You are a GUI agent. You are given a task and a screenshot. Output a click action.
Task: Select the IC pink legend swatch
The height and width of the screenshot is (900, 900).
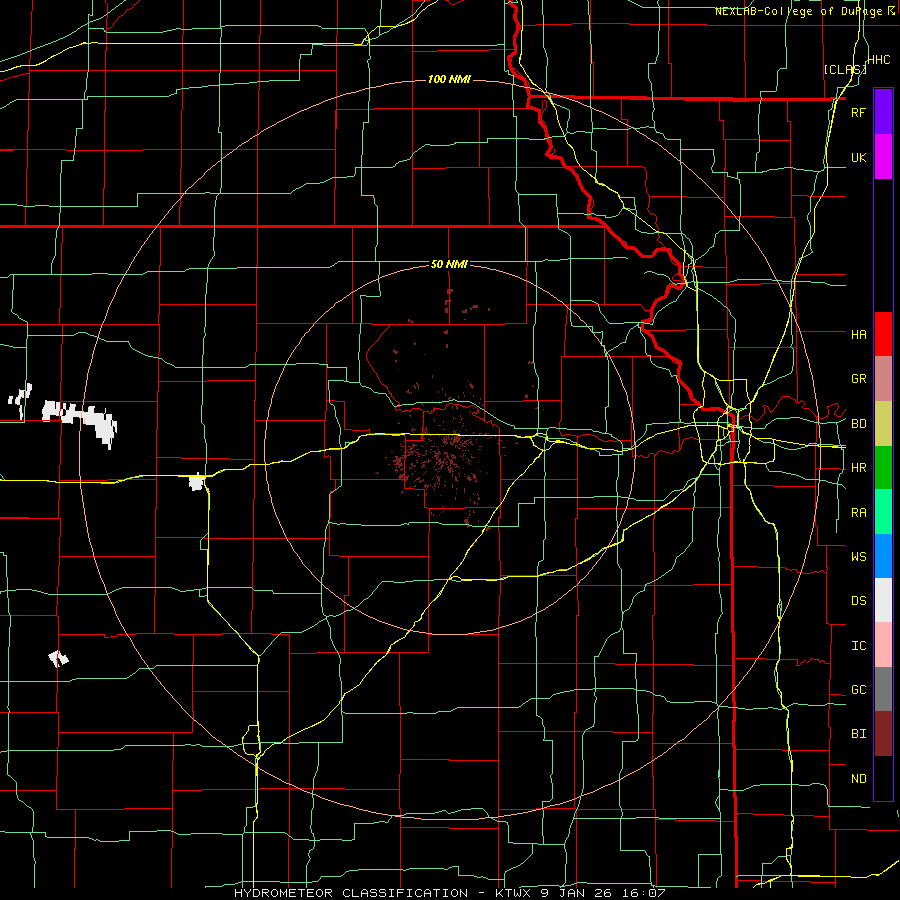883,645
